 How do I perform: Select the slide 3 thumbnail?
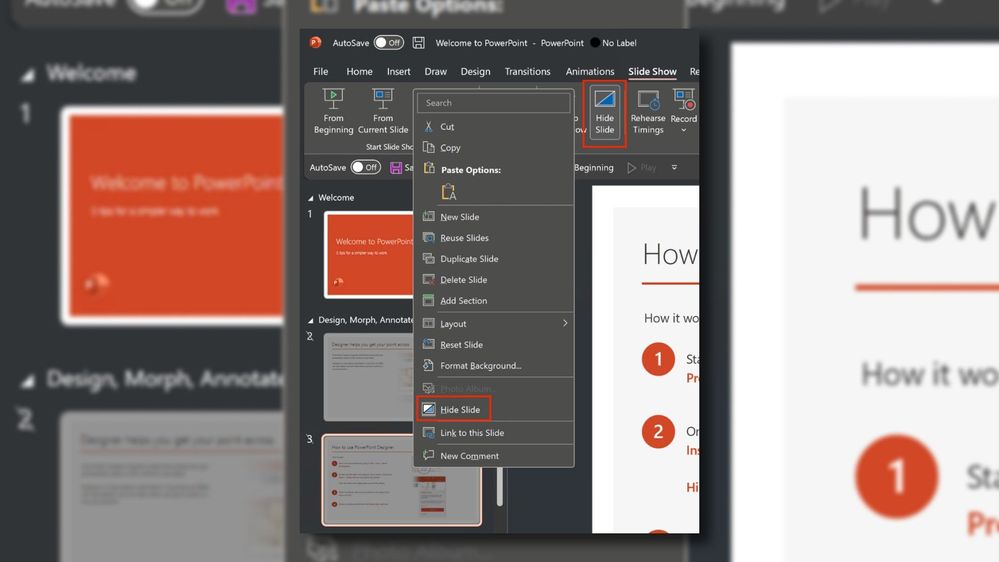click(401, 480)
